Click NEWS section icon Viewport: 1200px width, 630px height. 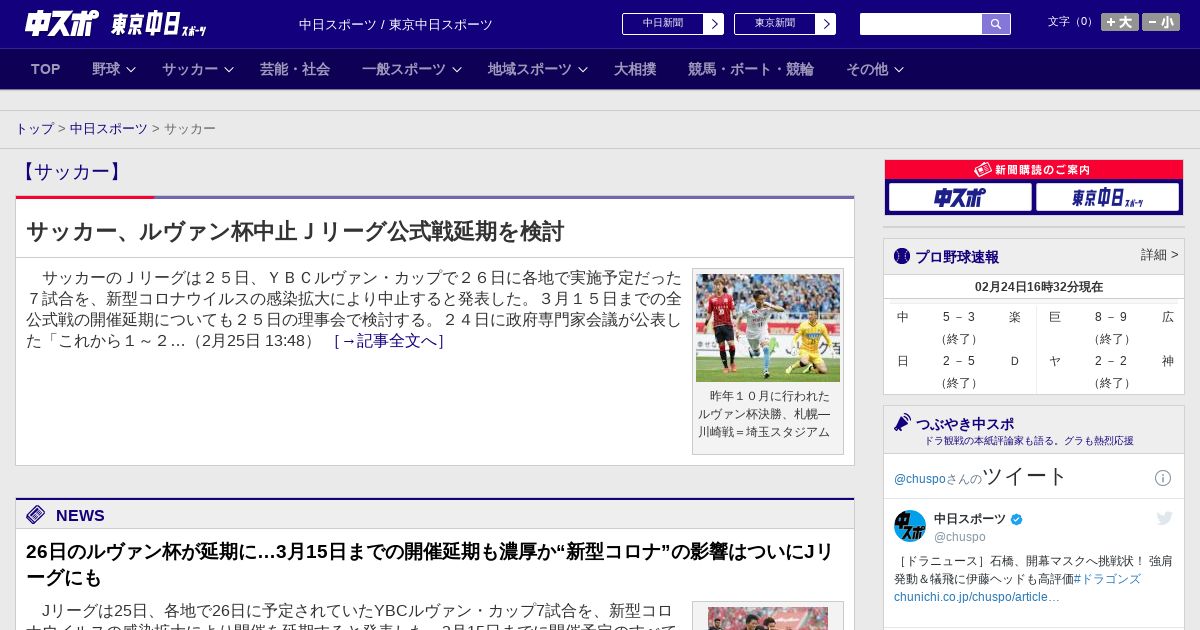pyautogui.click(x=36, y=515)
